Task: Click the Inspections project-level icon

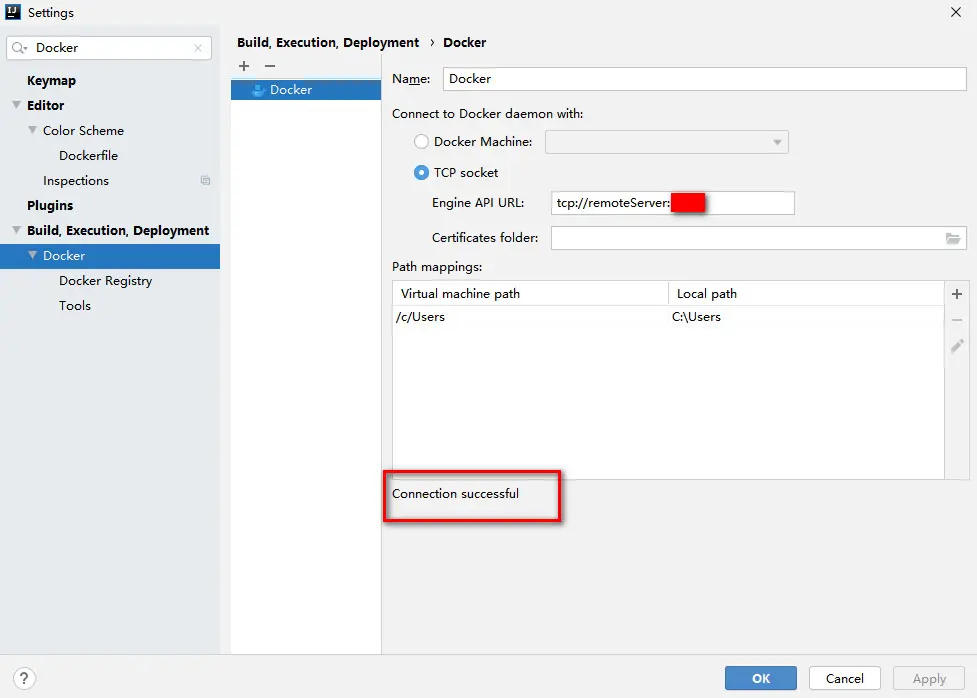Action: (x=205, y=181)
